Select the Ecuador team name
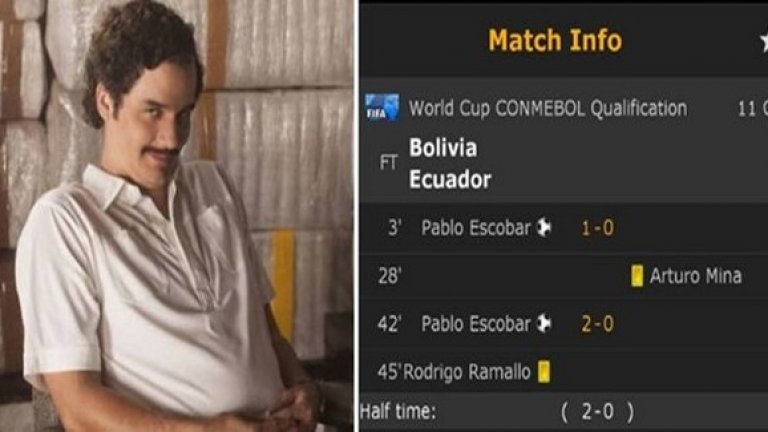Screen dimensions: 768x432 coord(450,179)
